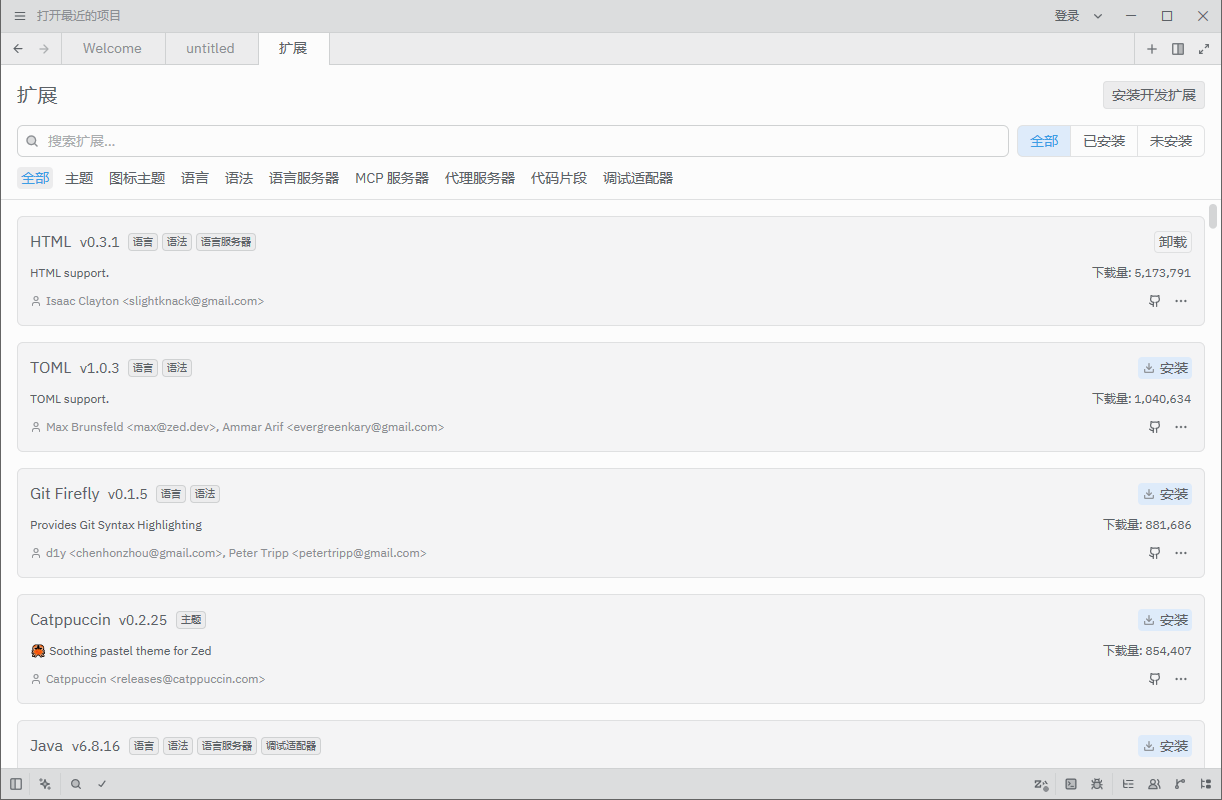
Task: Install the Catppuccin extension
Action: 1165,620
